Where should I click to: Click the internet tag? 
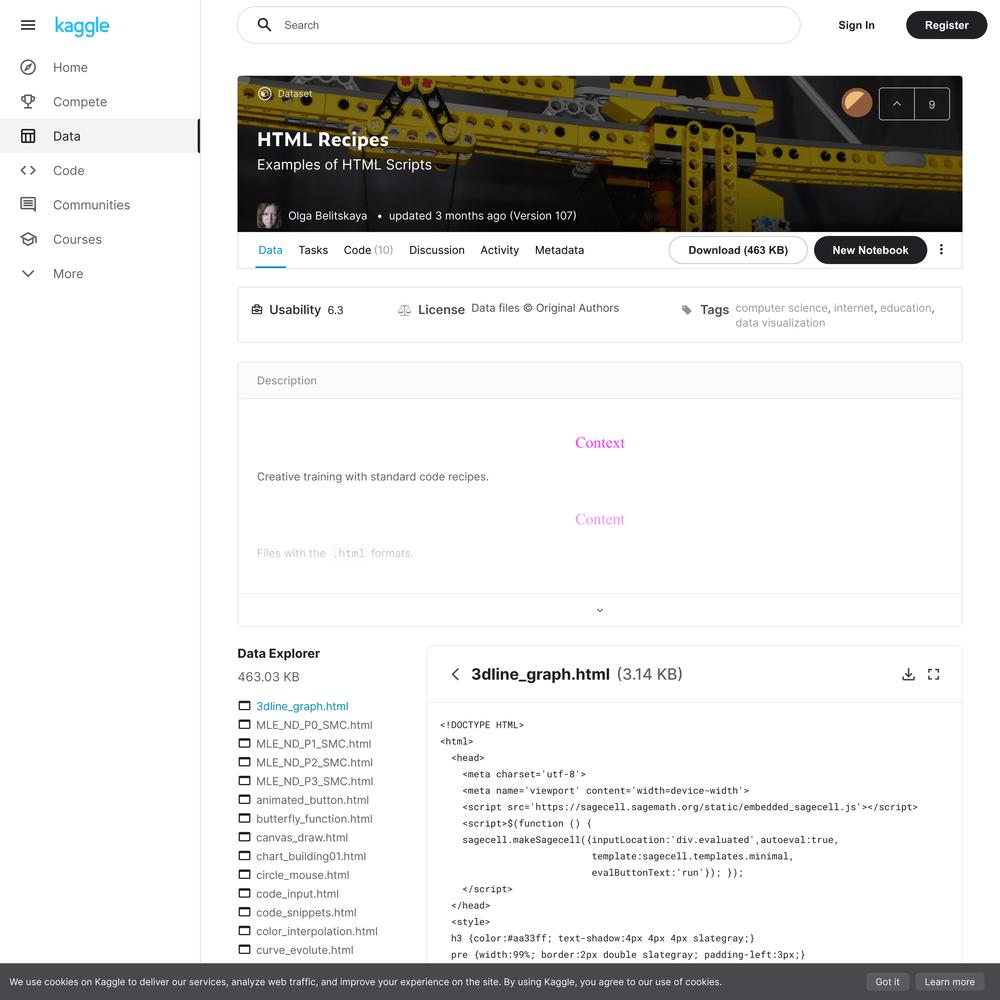pyautogui.click(x=853, y=308)
